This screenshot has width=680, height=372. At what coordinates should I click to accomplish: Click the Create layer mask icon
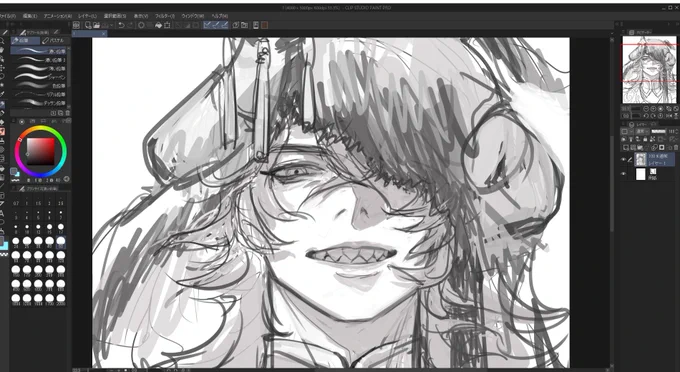661,147
